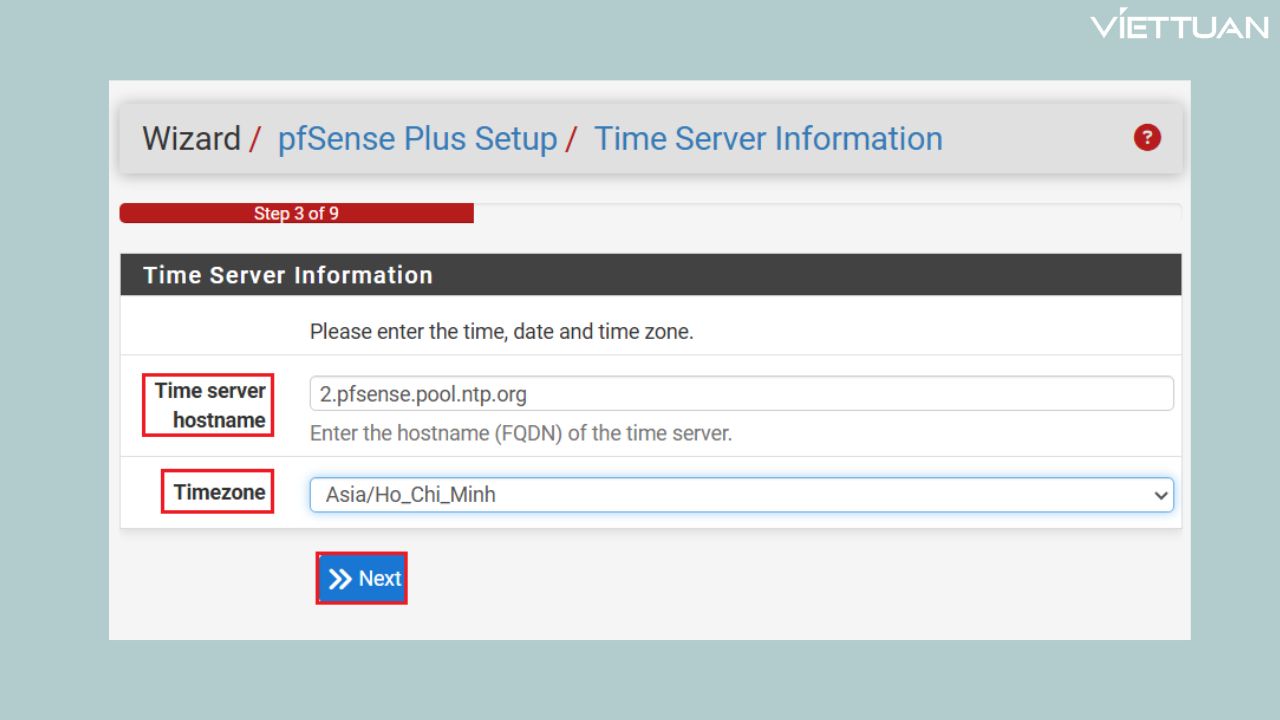
Task: Click the Wizard breadcrumb text
Action: [191, 138]
